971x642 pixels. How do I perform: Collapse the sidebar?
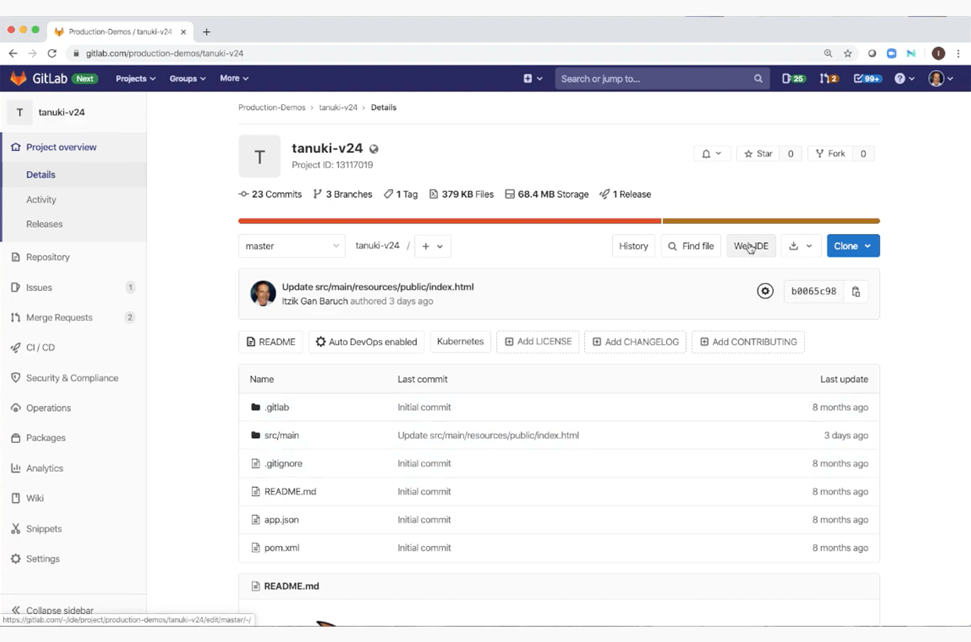pos(59,610)
